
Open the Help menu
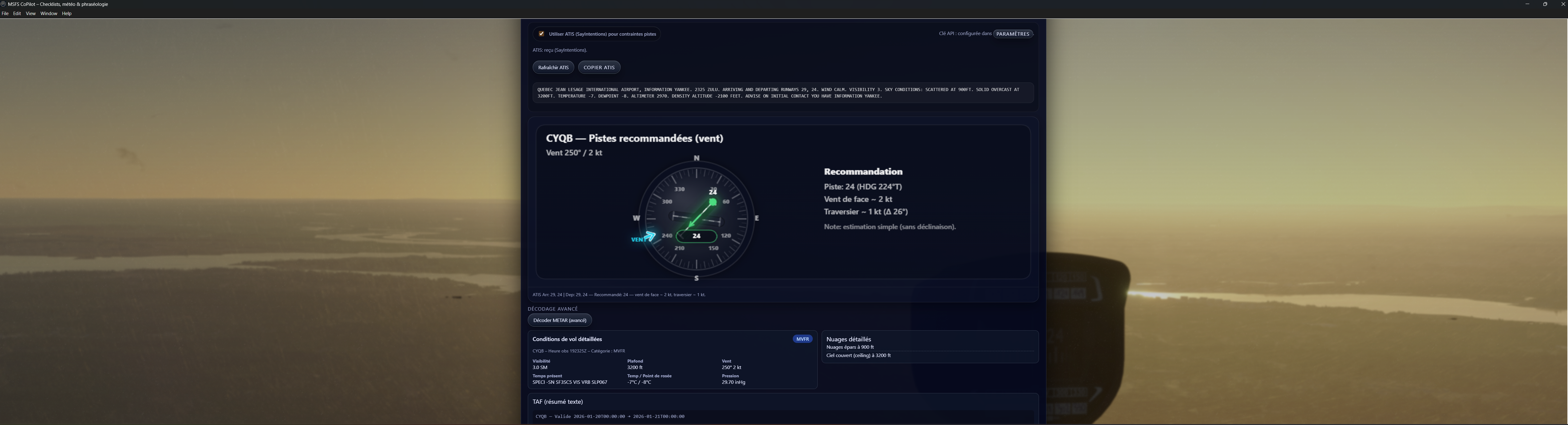pyautogui.click(x=67, y=14)
